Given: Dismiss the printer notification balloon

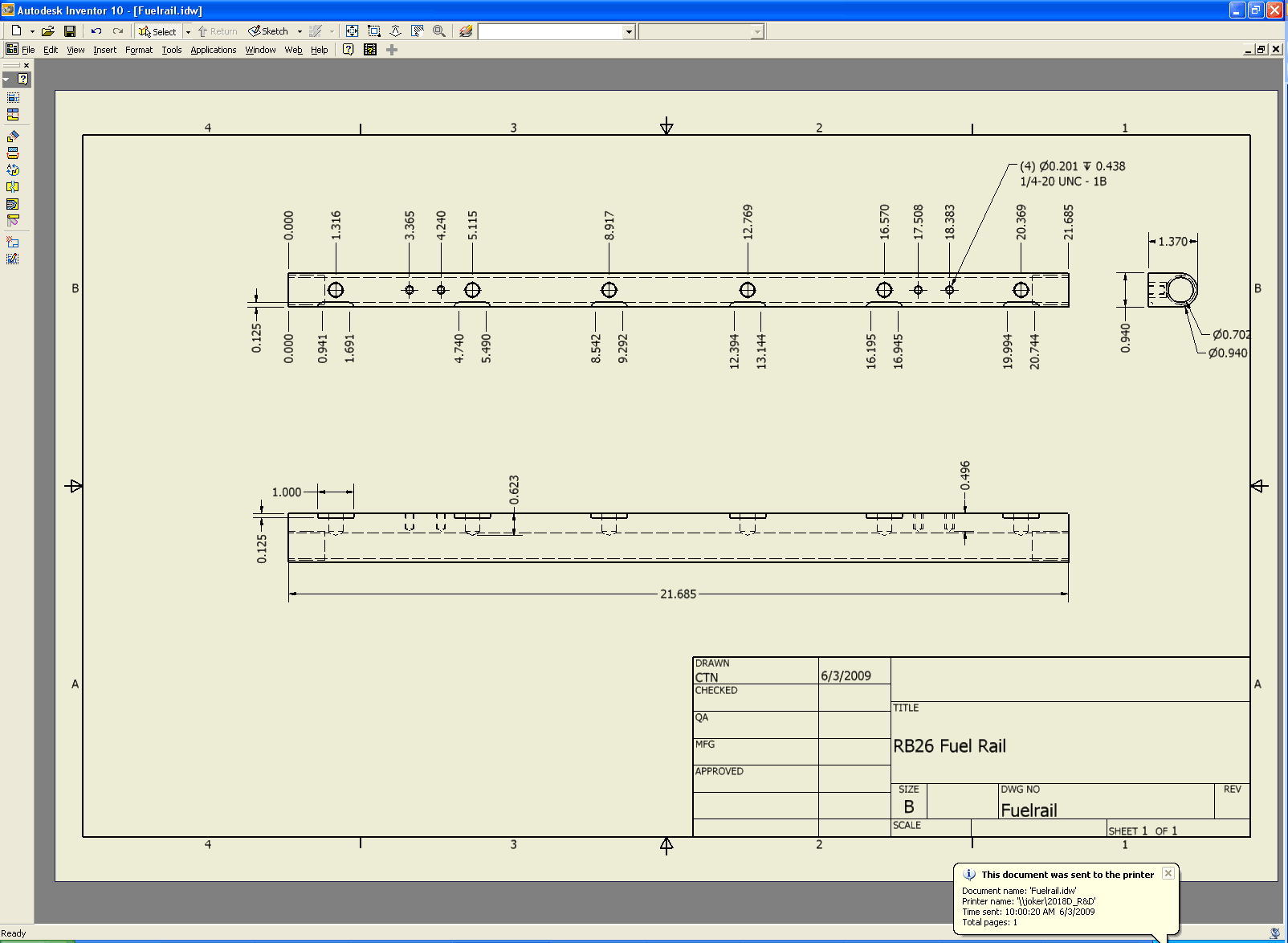Looking at the screenshot, I should tap(1168, 873).
